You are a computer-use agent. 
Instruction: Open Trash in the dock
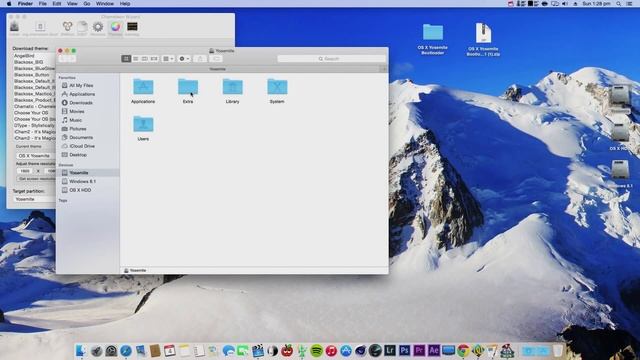point(558,350)
